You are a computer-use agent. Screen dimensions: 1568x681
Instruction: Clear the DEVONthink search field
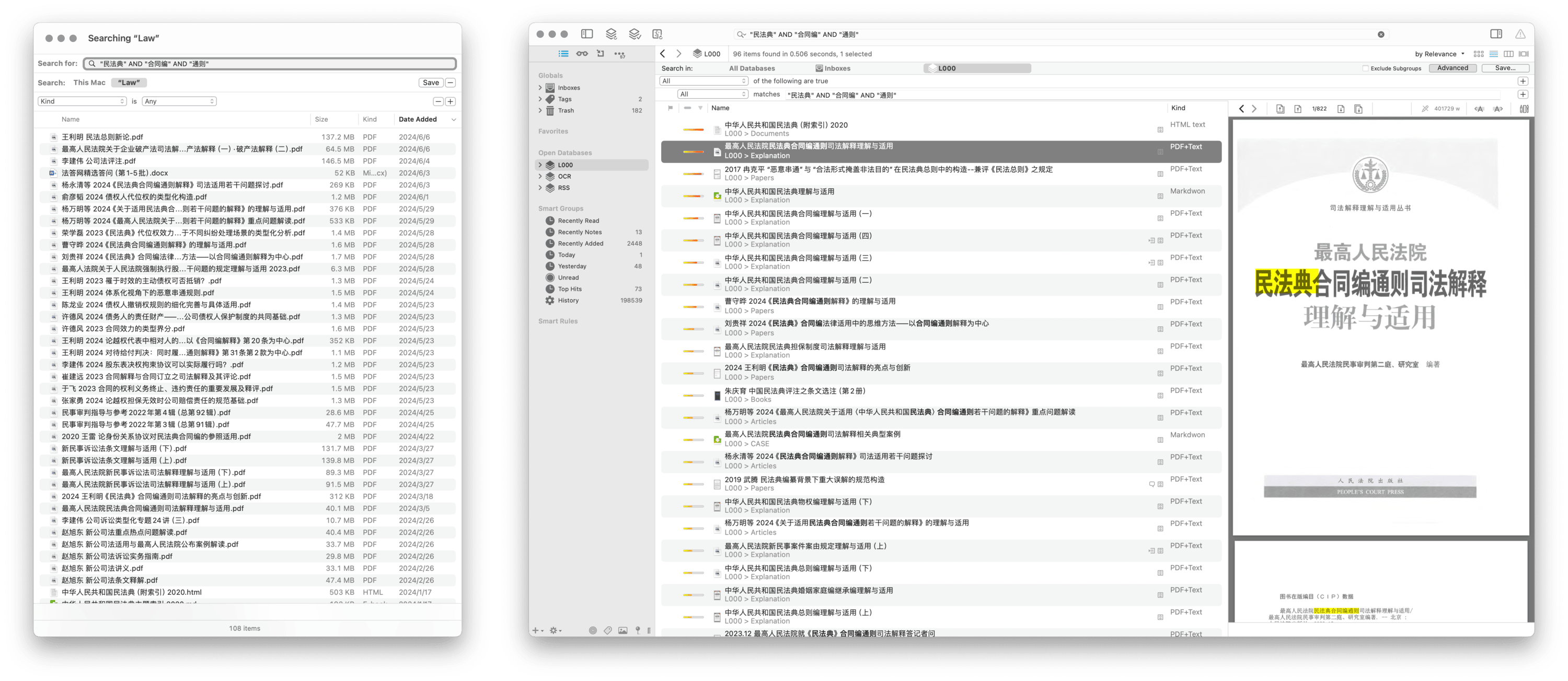[1381, 34]
